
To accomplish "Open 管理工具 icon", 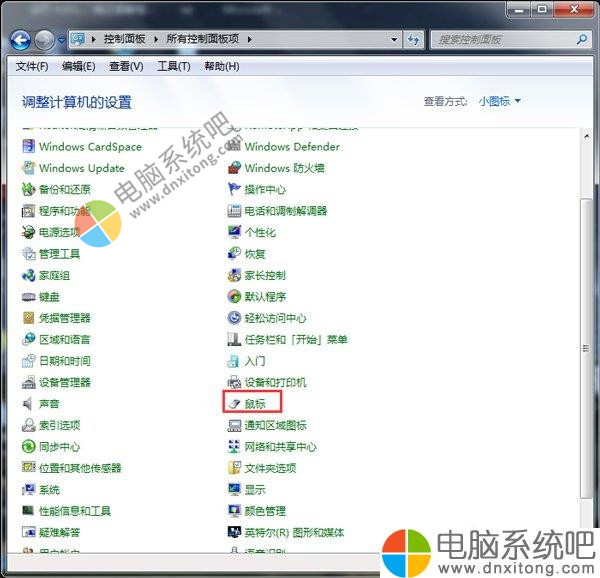I will tap(28, 254).
